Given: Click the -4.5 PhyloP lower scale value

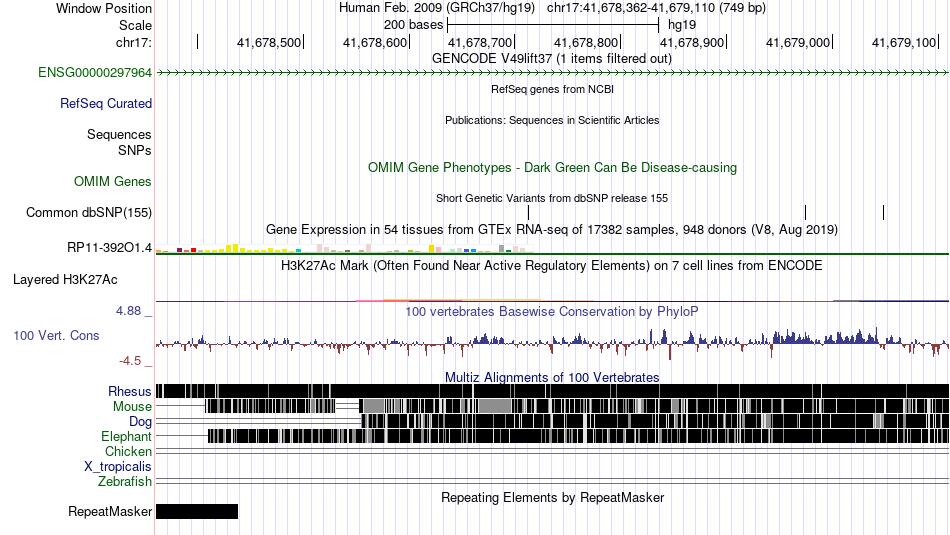Looking at the screenshot, I should click(130, 361).
